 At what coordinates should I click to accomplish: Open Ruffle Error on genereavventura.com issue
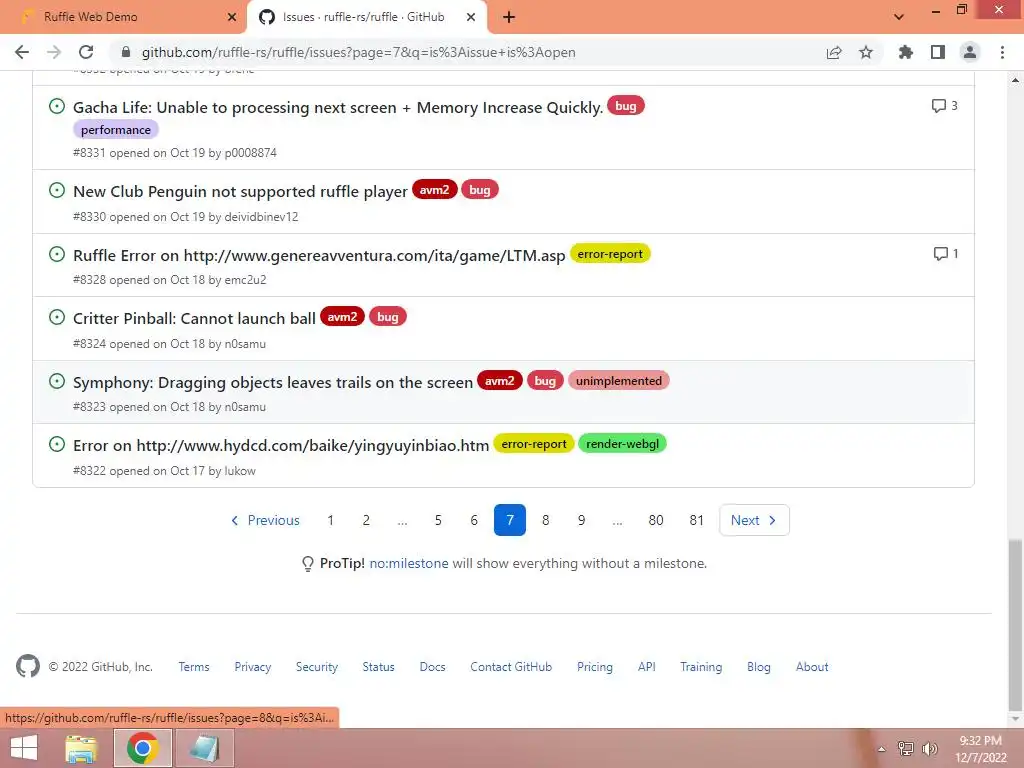(319, 255)
